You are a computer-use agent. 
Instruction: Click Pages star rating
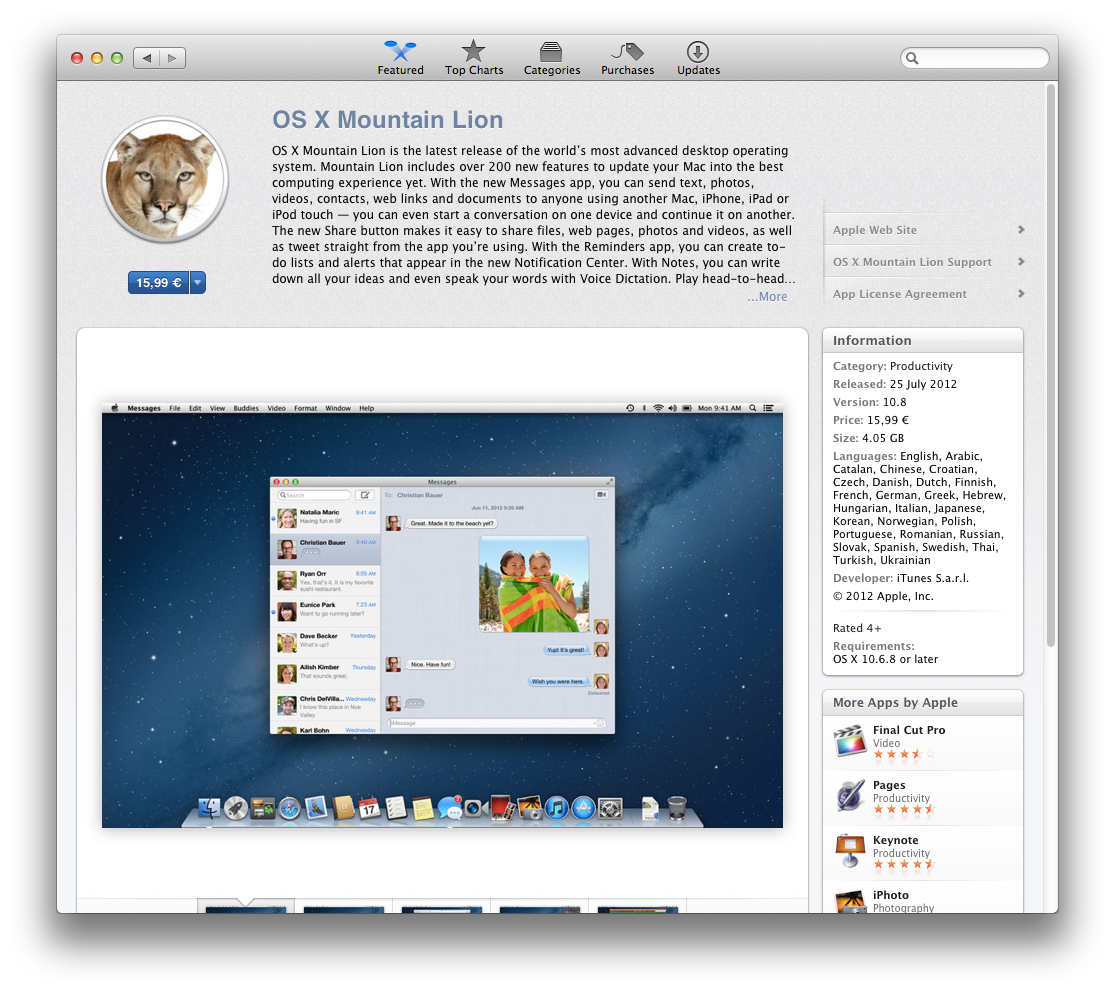click(904, 809)
